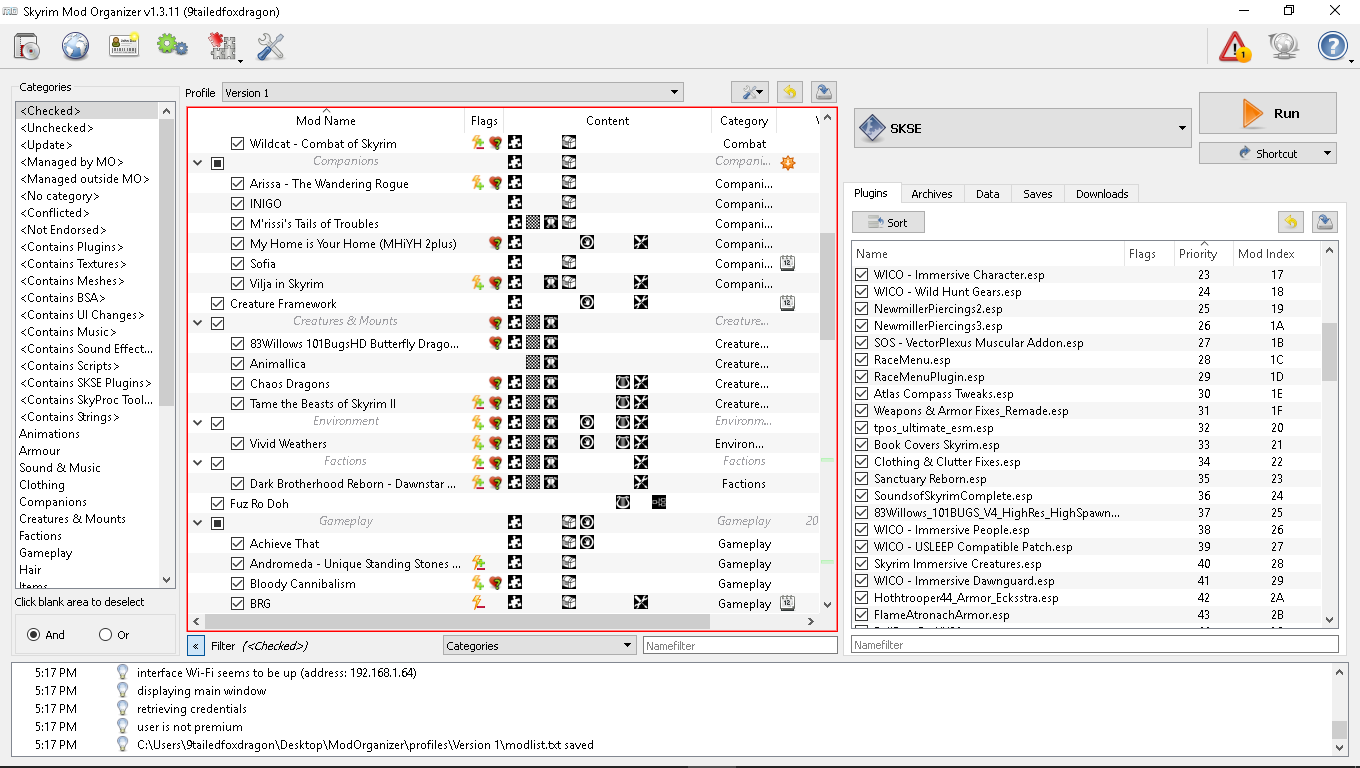Open the Categories grouping dropdown
This screenshot has width=1360, height=768.
539,646
